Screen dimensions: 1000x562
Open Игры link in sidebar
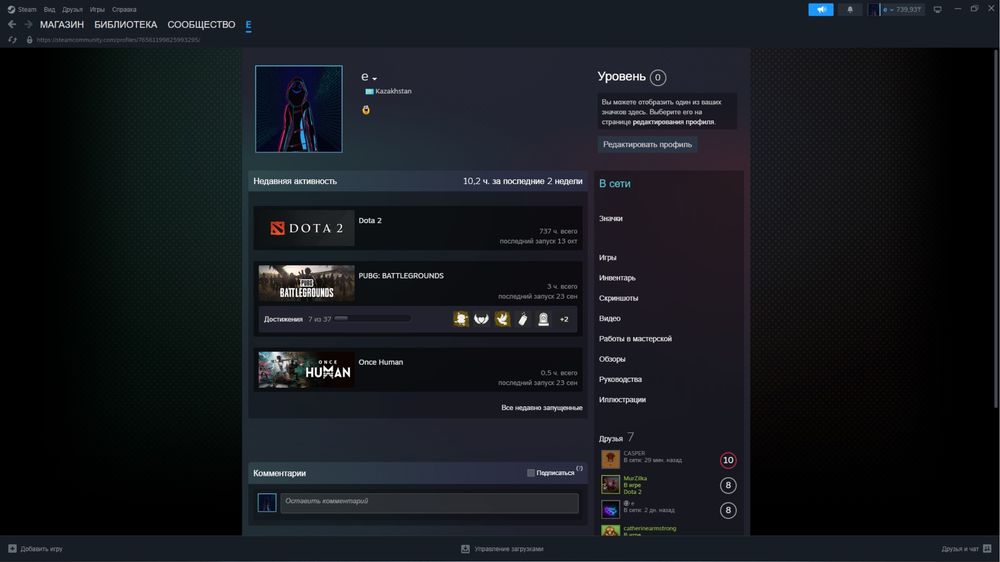click(607, 258)
